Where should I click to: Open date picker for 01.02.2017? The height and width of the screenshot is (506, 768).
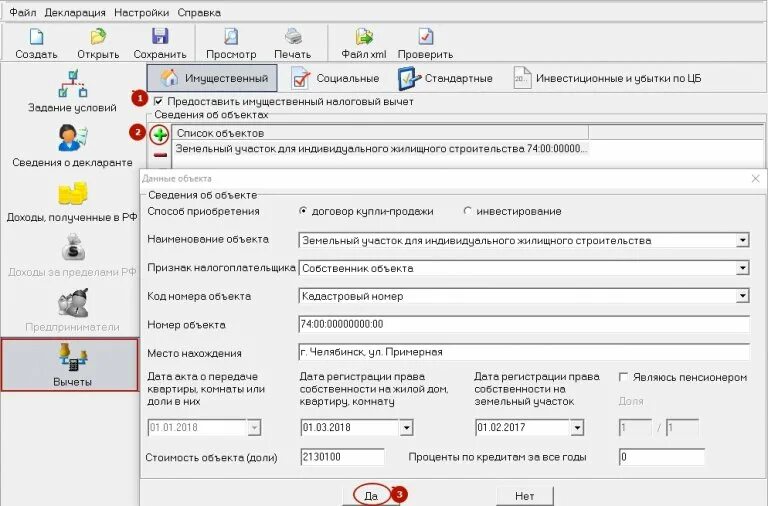(577, 428)
